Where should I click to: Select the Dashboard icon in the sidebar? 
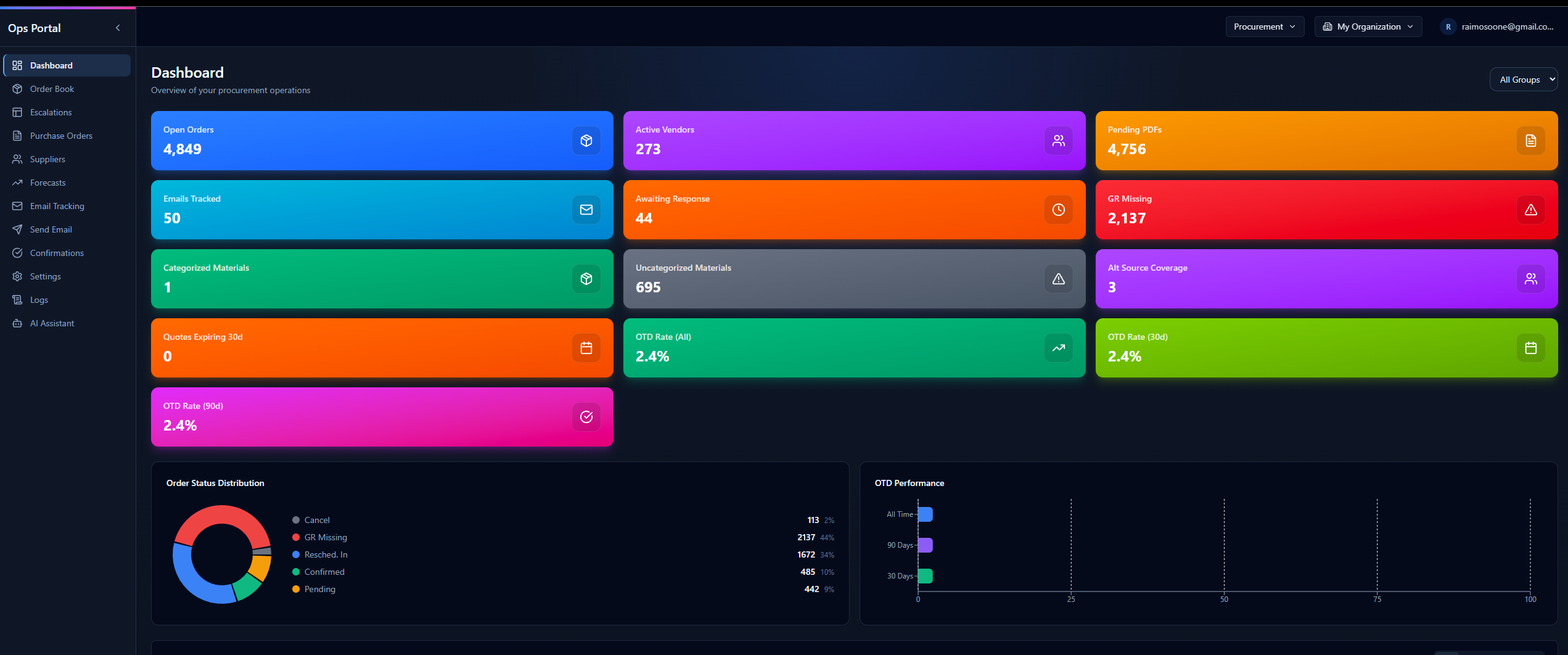pyautogui.click(x=17, y=65)
